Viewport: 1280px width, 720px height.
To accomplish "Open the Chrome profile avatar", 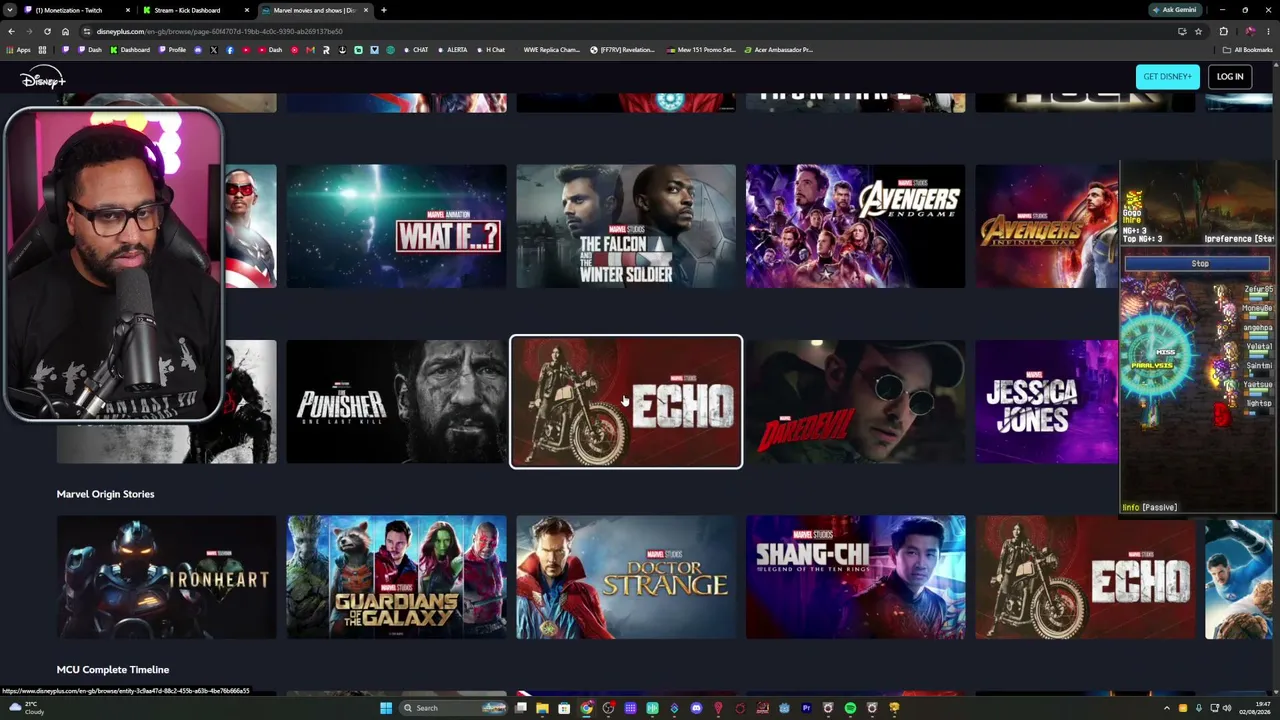I will pos(1249,31).
